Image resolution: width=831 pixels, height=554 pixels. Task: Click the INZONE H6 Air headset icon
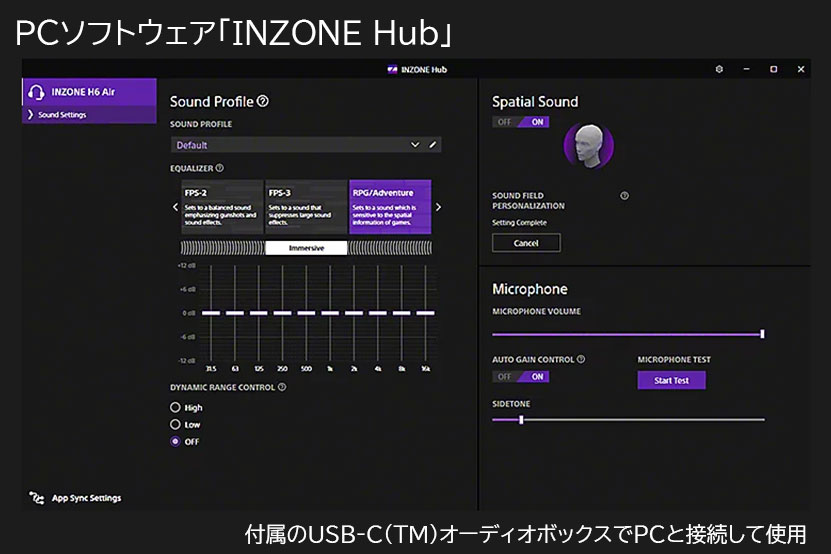(36, 92)
